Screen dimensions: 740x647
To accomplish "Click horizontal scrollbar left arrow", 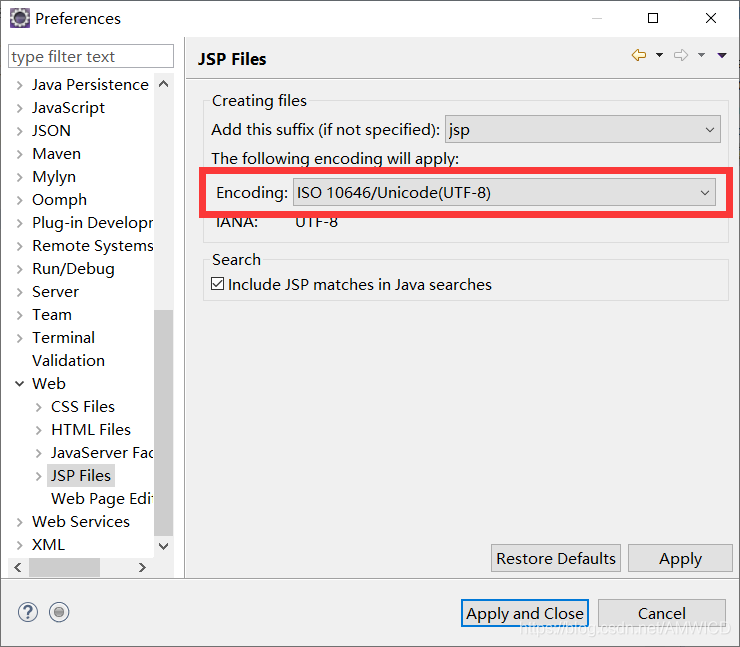I will click(18, 567).
